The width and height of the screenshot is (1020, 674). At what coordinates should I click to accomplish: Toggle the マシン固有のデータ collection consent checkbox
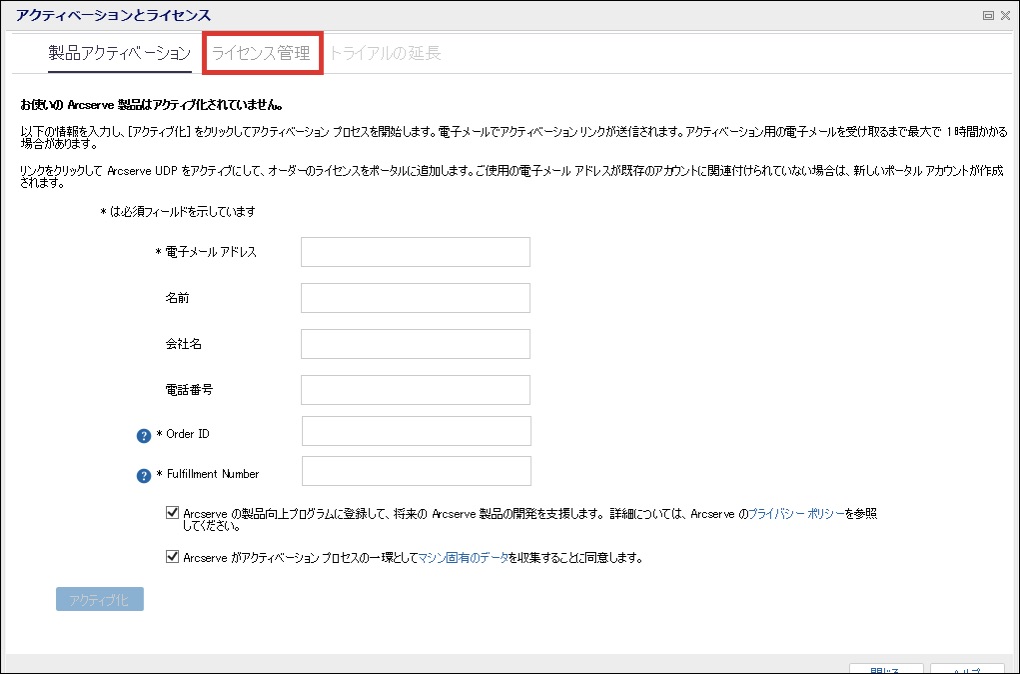[172, 557]
